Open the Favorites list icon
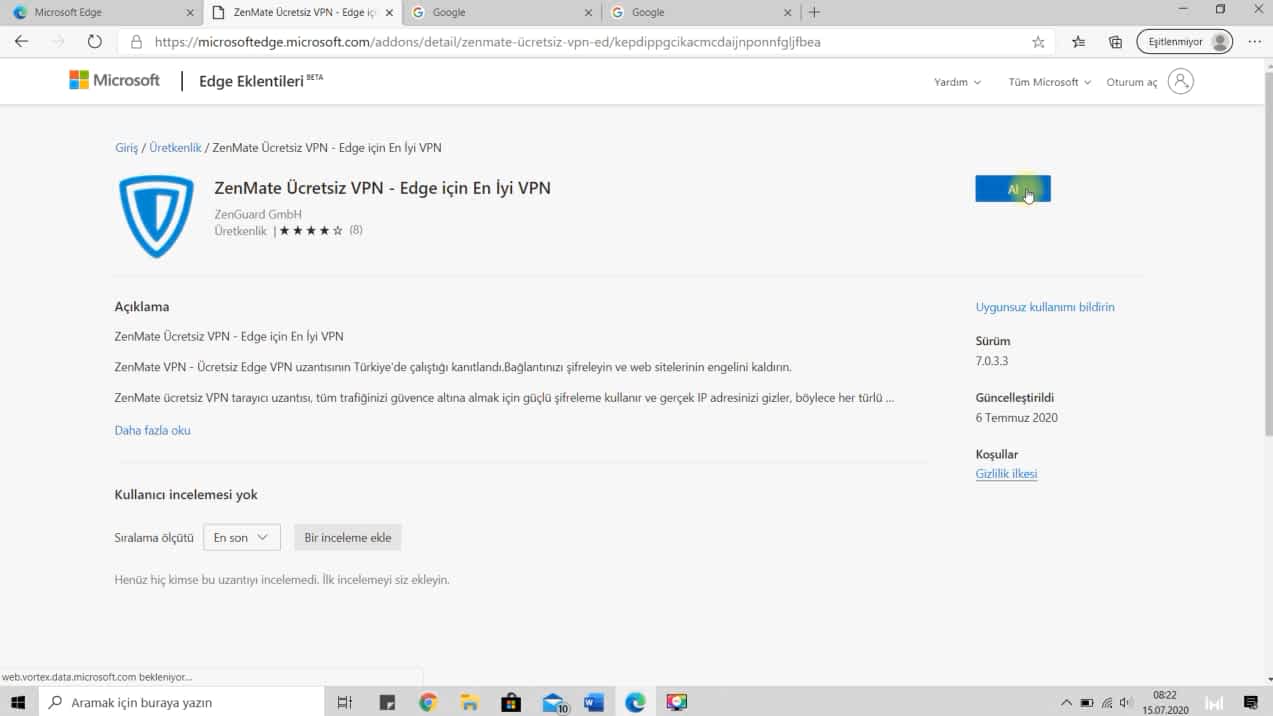 [x=1078, y=42]
